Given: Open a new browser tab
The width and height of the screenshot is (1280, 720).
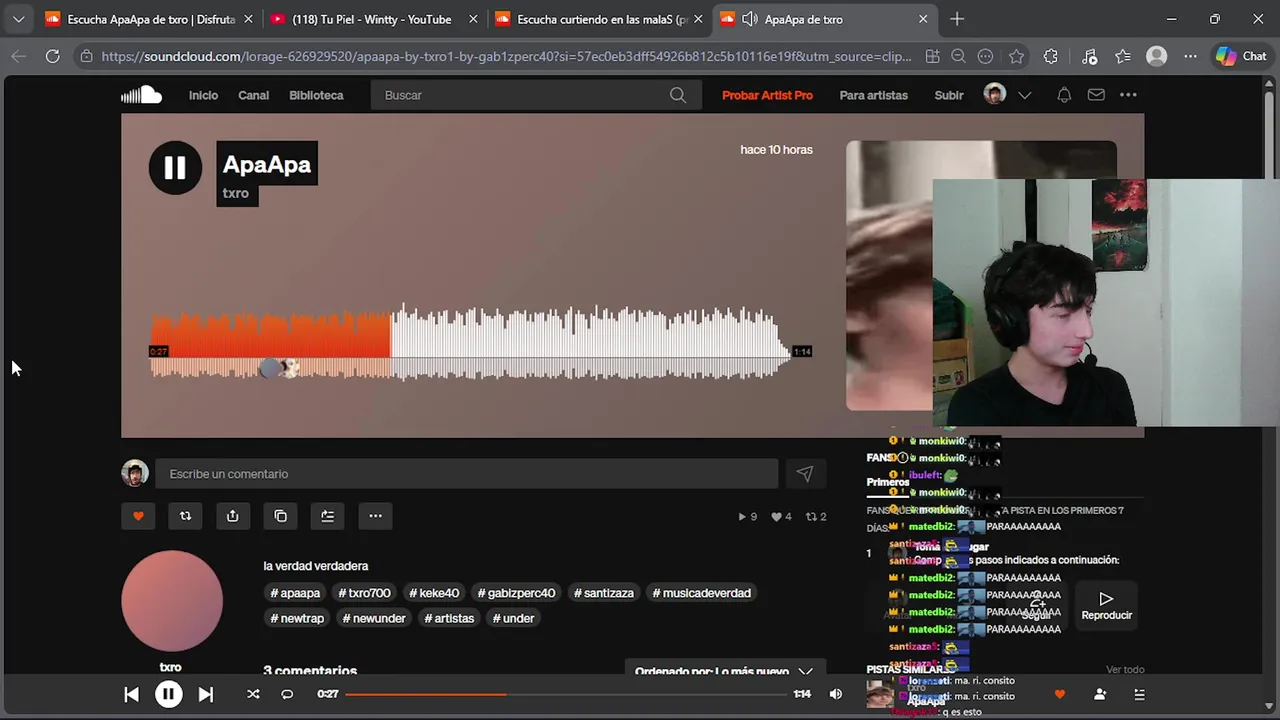Looking at the screenshot, I should pyautogui.click(x=957, y=19).
